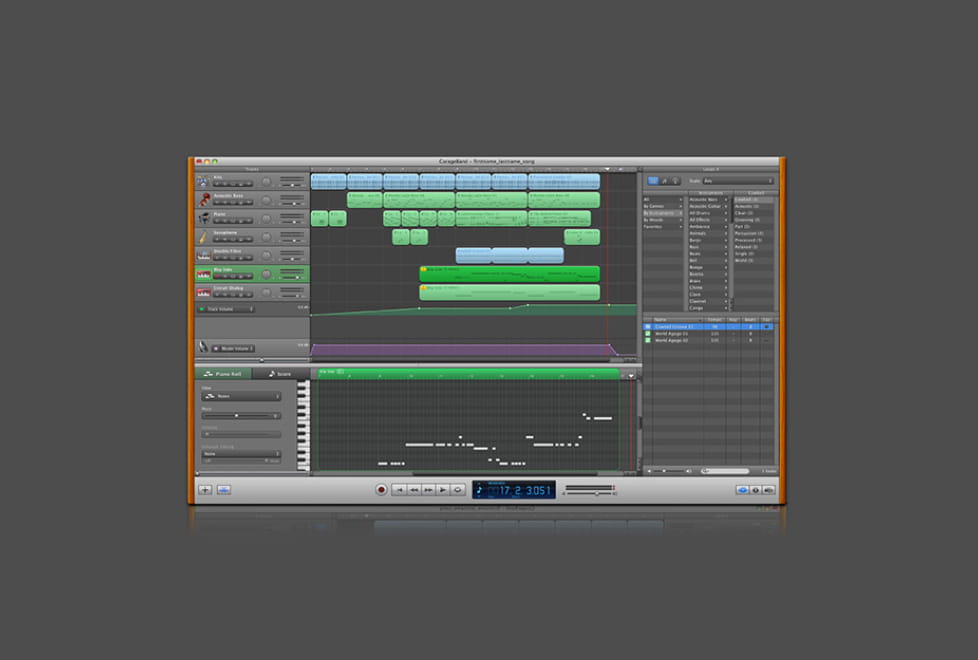
Task: Switch loop browser to podcast sounds view
Action: (x=675, y=180)
